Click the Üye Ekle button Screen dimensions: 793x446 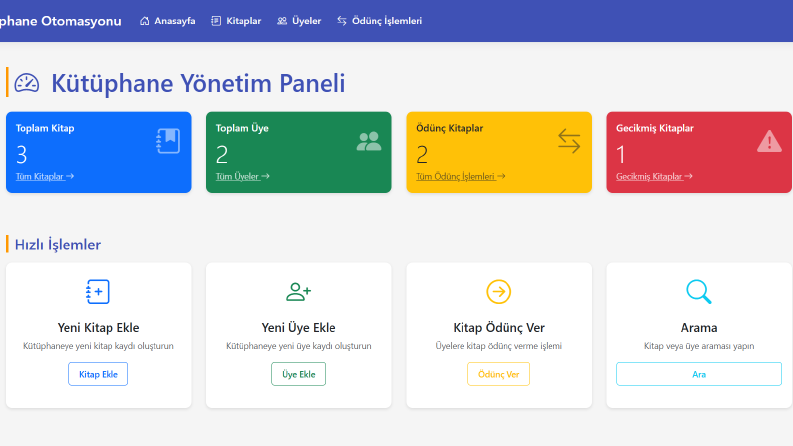pyautogui.click(x=298, y=374)
